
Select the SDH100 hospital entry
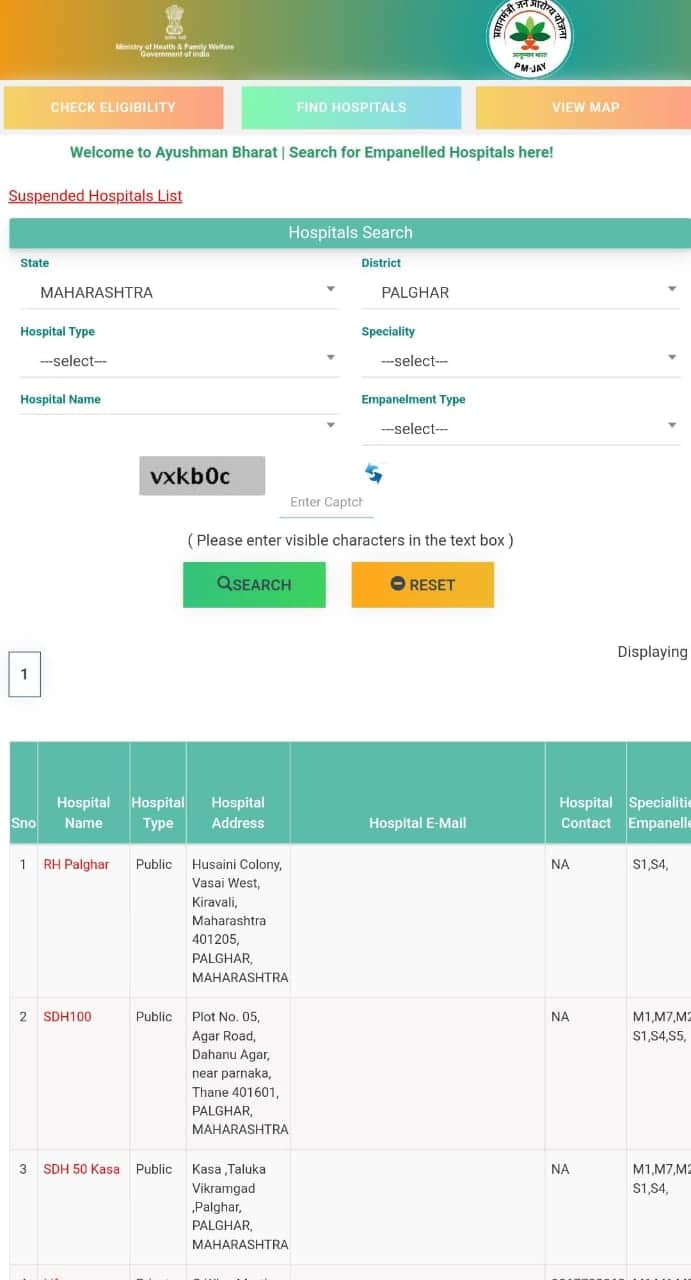click(x=67, y=1016)
